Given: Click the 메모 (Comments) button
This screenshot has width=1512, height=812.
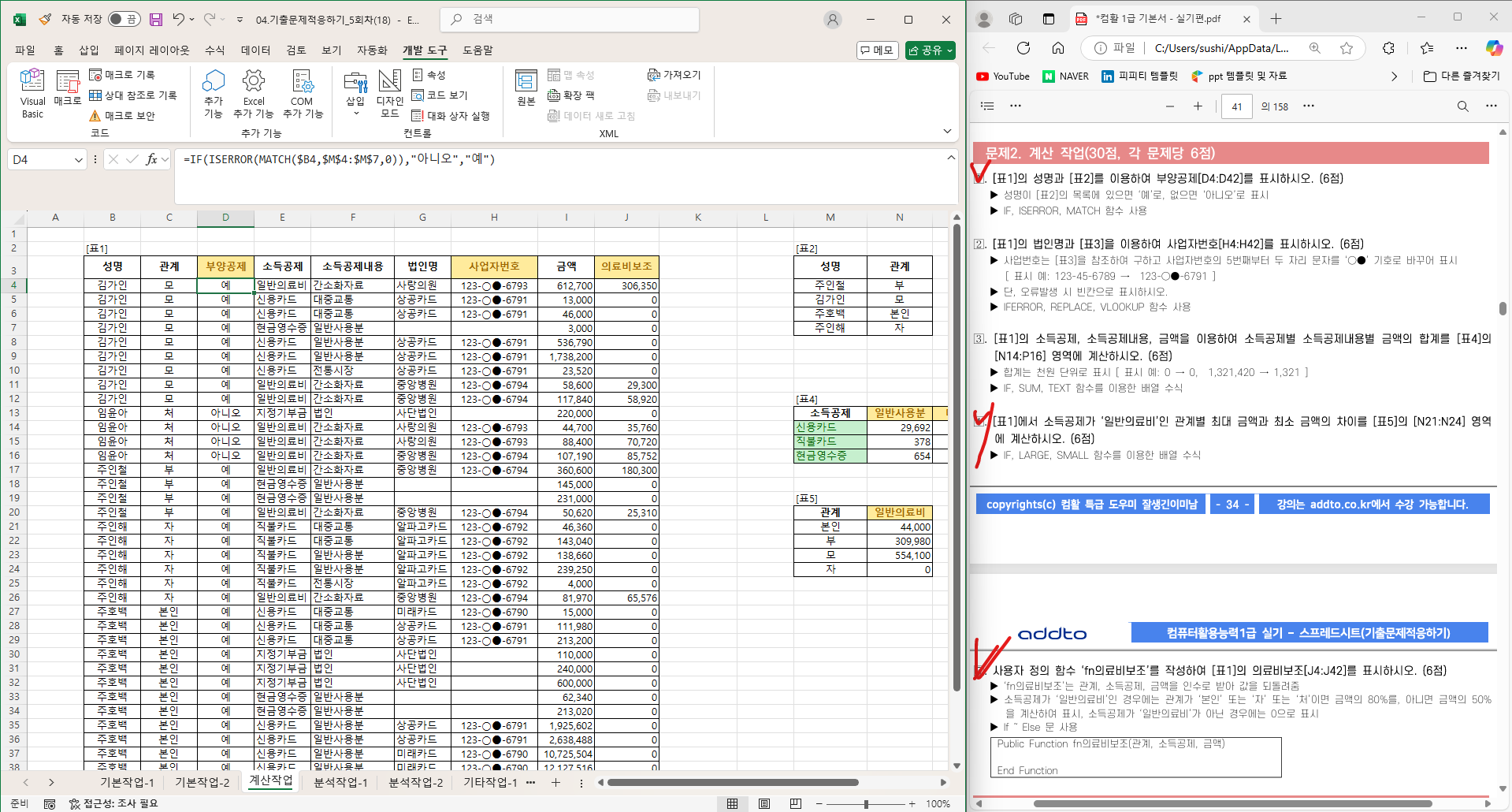Looking at the screenshot, I should click(x=878, y=50).
